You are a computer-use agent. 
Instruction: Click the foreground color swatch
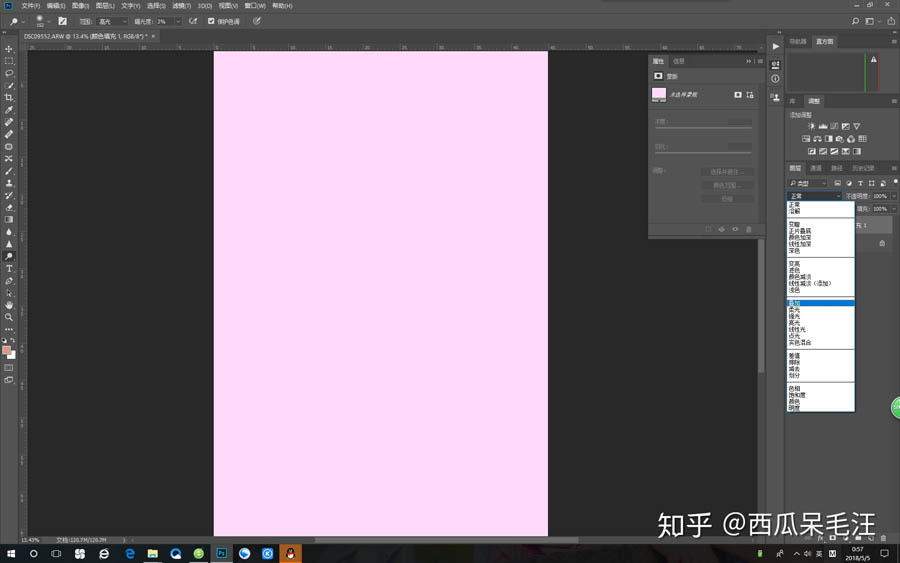click(x=6, y=350)
